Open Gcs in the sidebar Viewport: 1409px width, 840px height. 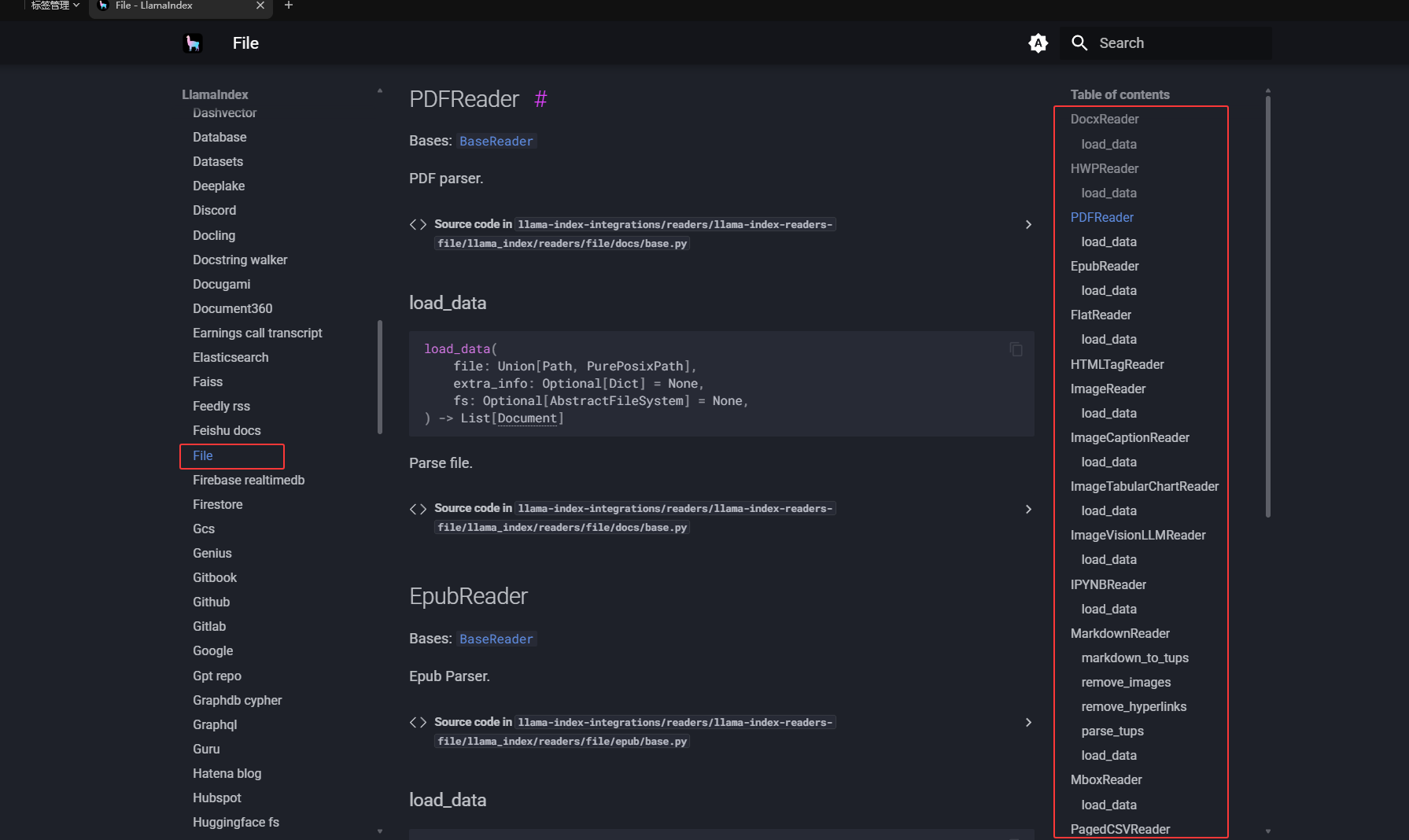[204, 529]
